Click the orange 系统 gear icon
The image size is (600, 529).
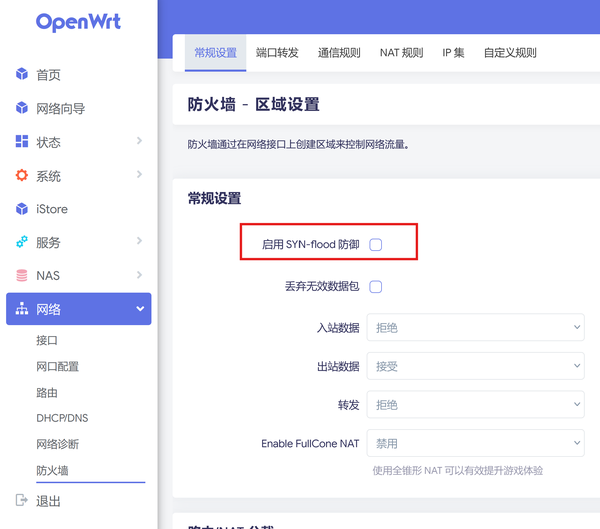(x=22, y=175)
